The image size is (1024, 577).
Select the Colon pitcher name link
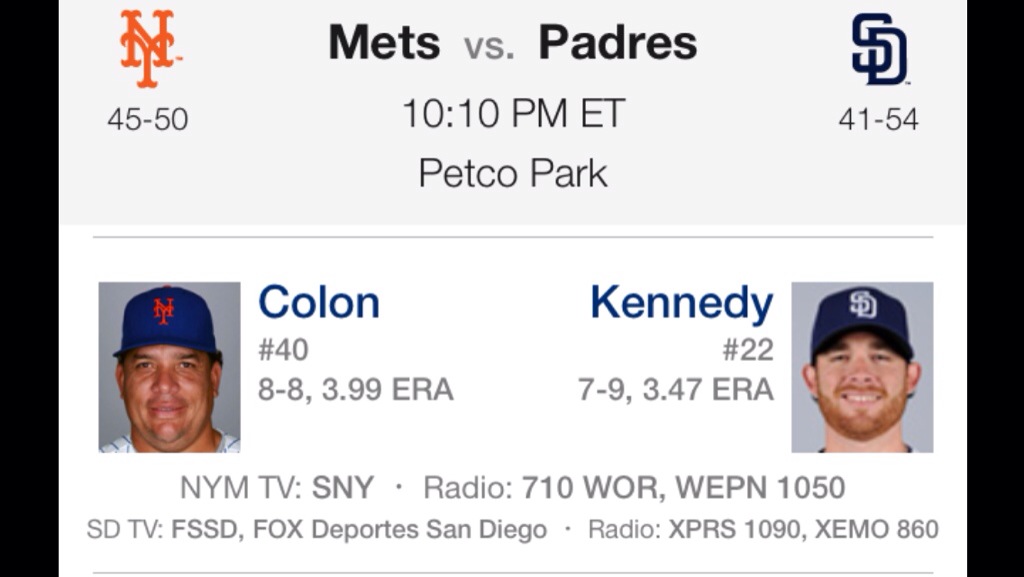pyautogui.click(x=319, y=302)
